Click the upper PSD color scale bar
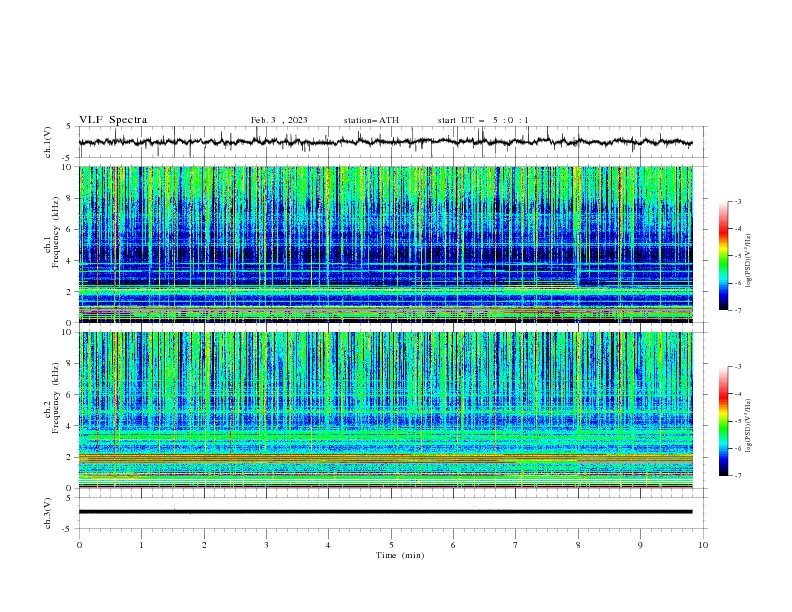Screen dimensions: 792x612 pyautogui.click(x=723, y=256)
